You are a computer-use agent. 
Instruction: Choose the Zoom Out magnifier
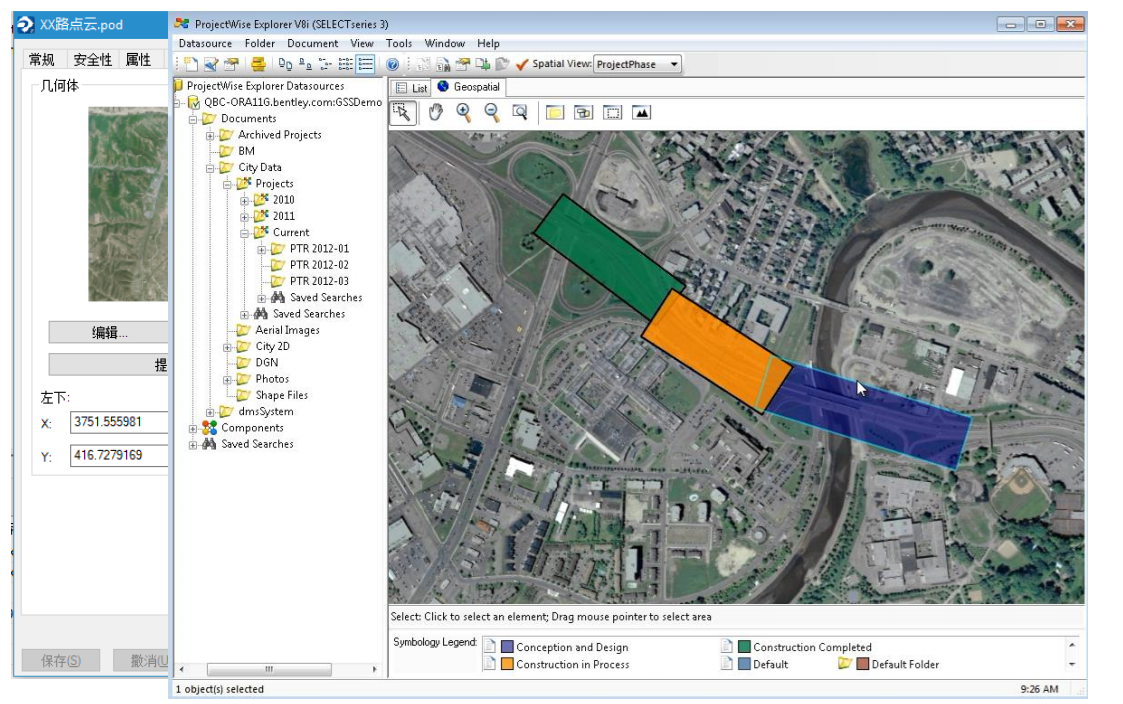(492, 112)
